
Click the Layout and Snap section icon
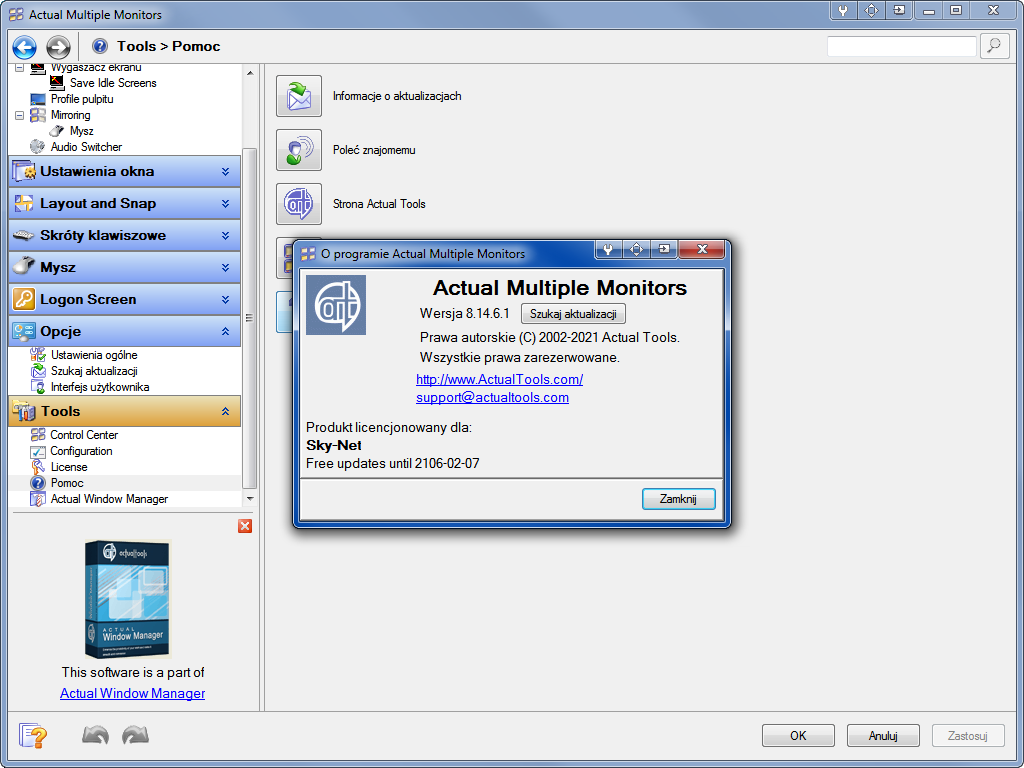pyautogui.click(x=24, y=203)
